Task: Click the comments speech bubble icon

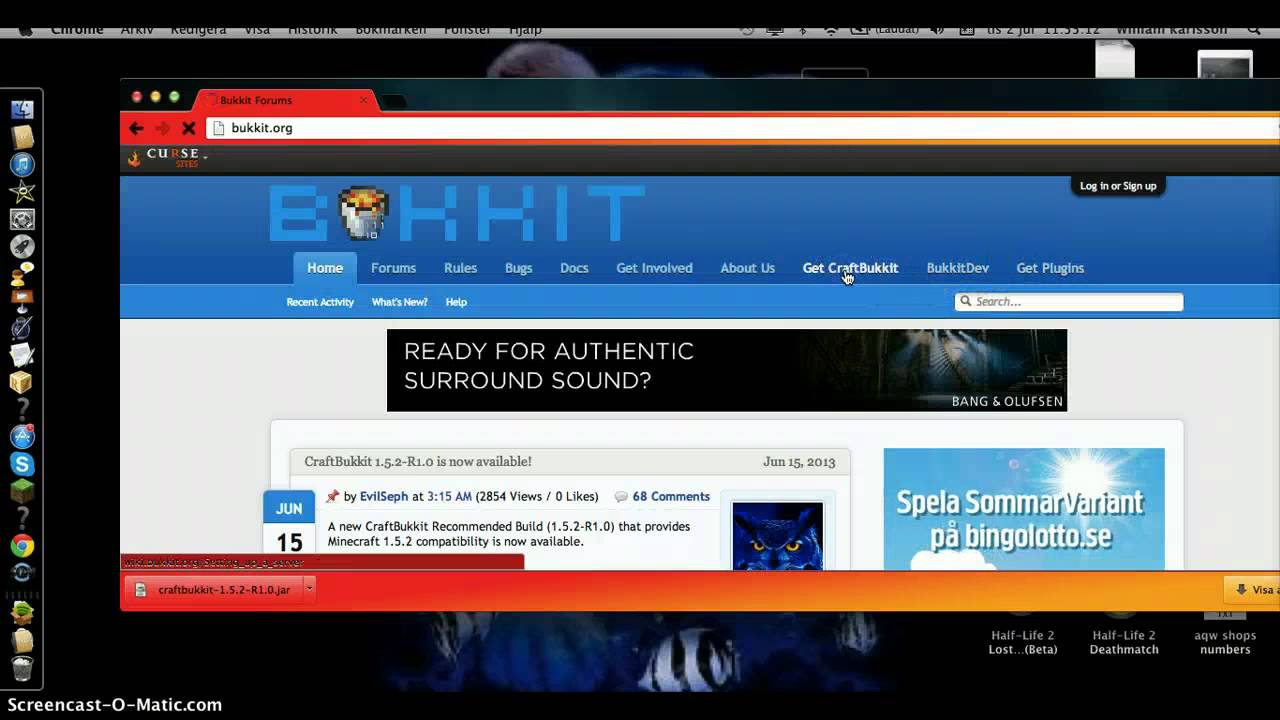Action: [x=621, y=497]
